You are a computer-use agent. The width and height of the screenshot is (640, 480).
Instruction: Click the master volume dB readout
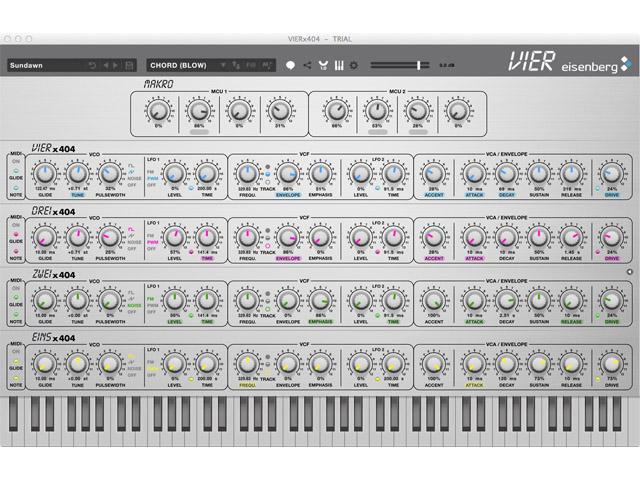tap(447, 65)
